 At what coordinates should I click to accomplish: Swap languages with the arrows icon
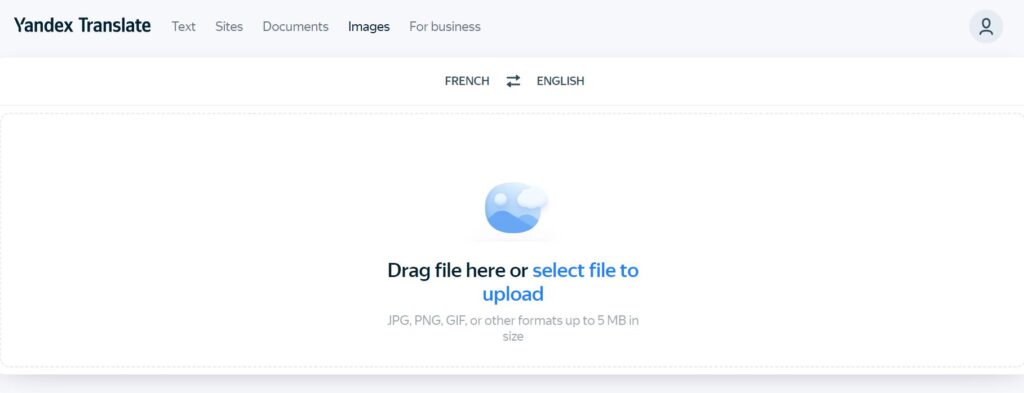(513, 81)
